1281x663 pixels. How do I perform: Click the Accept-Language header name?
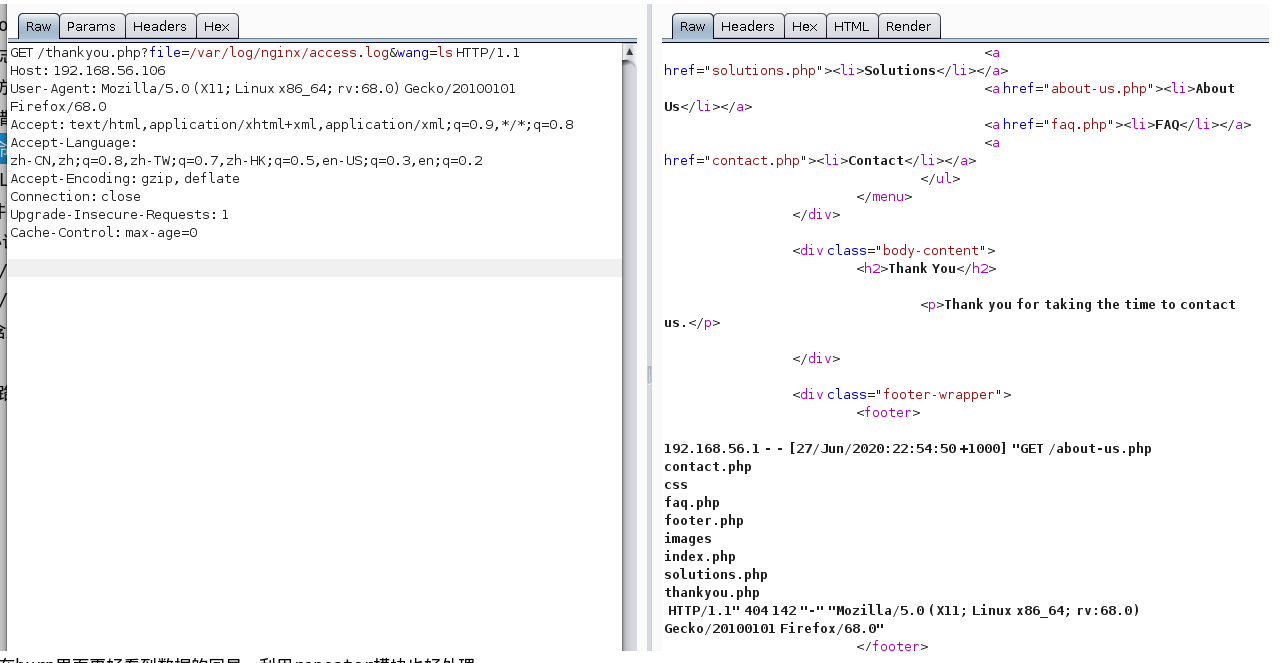tap(73, 143)
